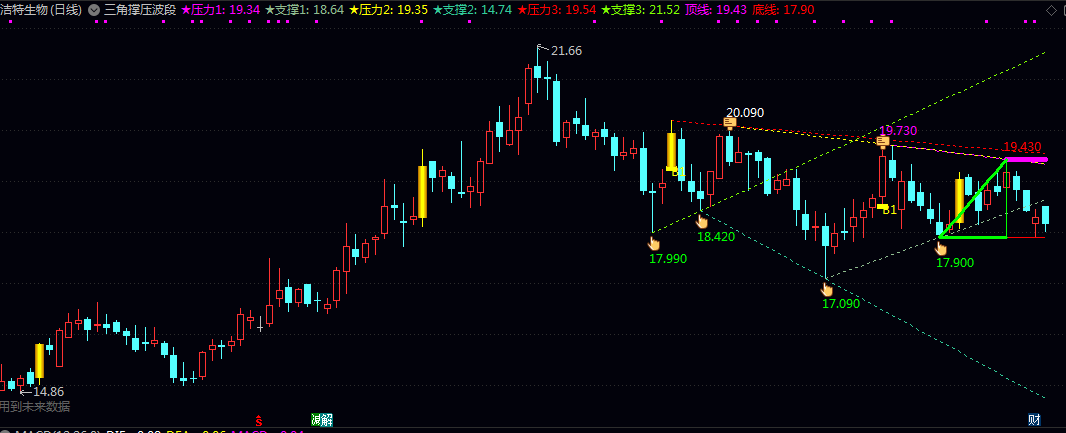Click the 支撑2: 14.74 readout
The image size is (1066, 433).
click(x=473, y=10)
